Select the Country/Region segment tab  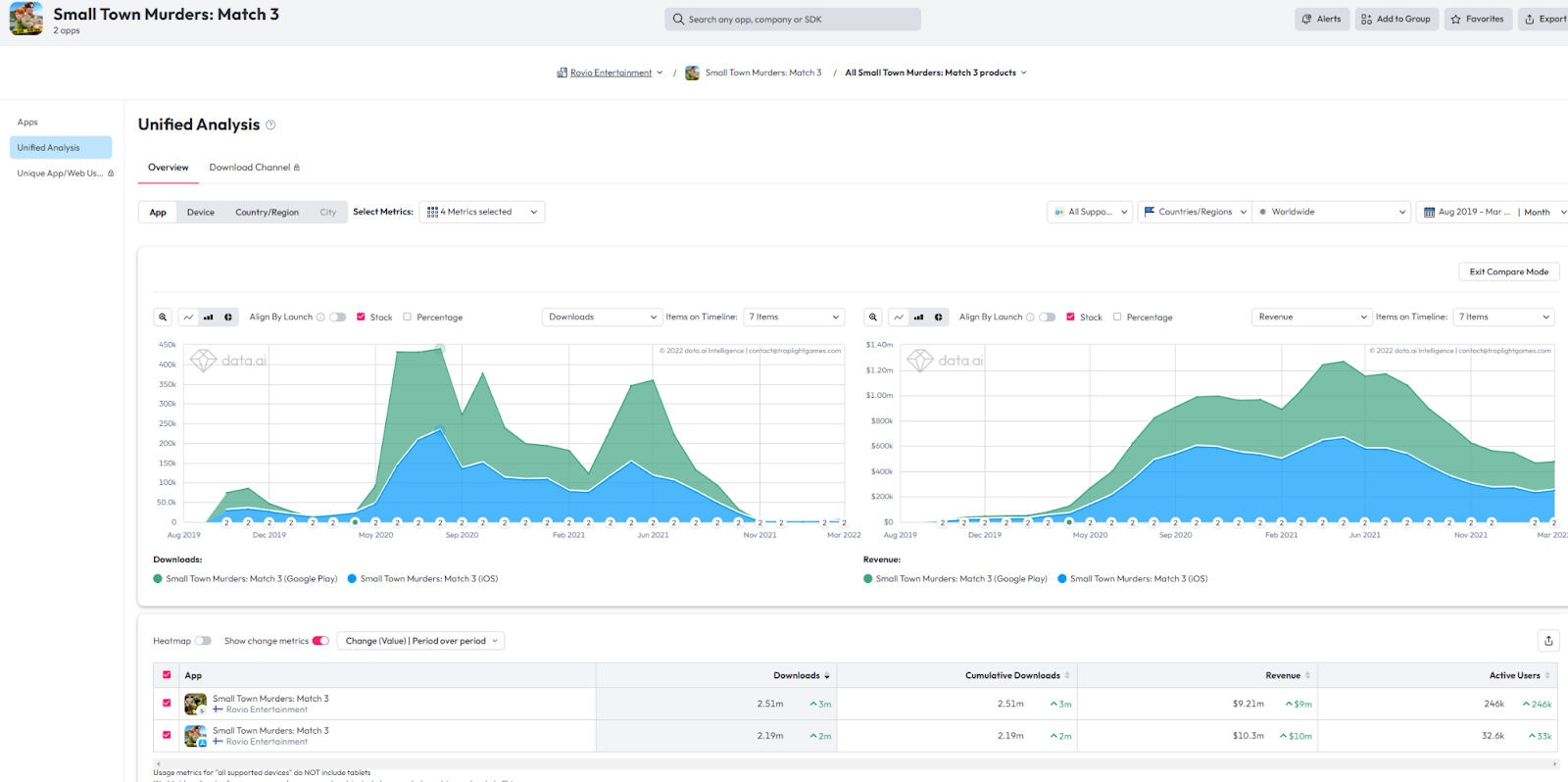click(267, 213)
